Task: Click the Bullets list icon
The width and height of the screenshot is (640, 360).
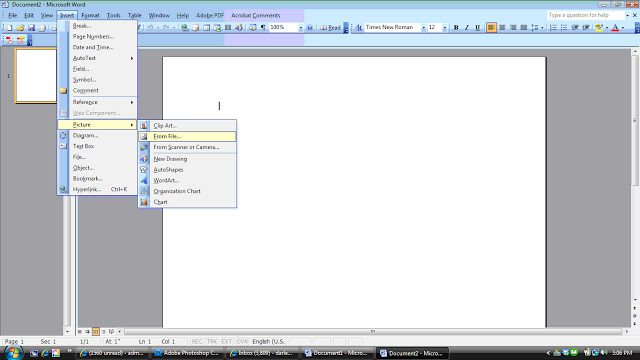Action: tap(564, 27)
